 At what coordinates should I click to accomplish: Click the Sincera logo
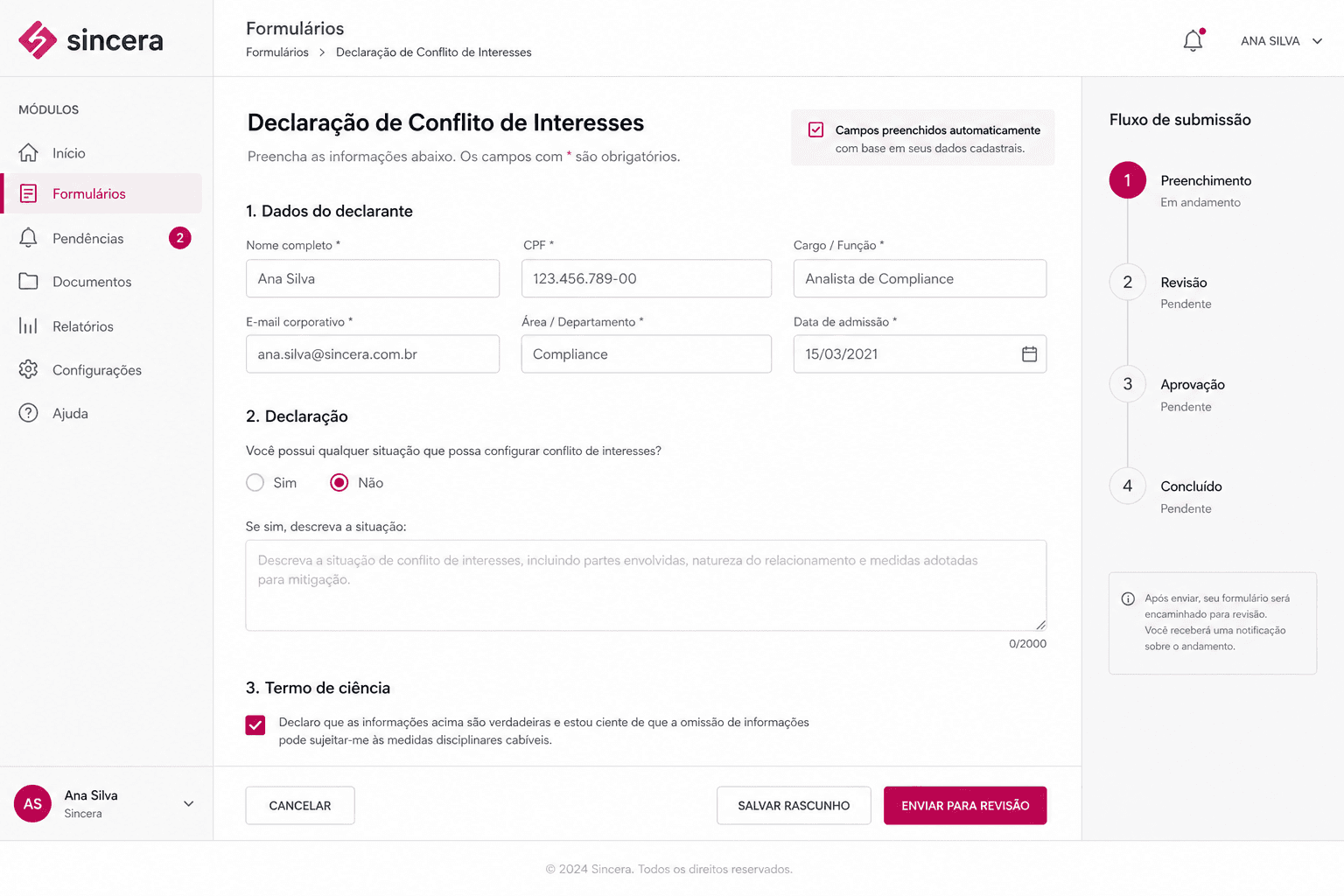[91, 40]
